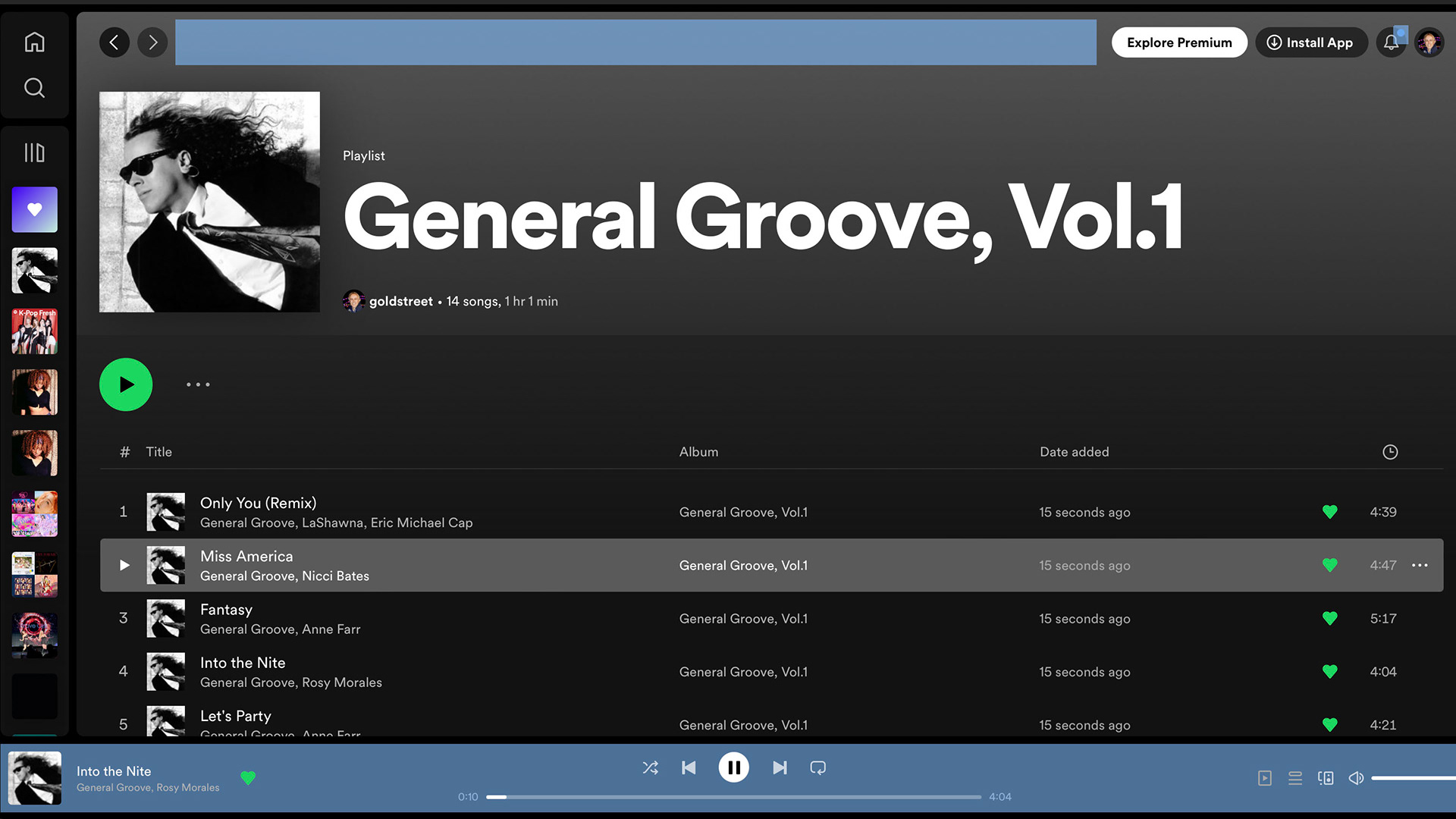Click the top blue search bar area
The width and height of the screenshot is (1456, 819).
coord(635,42)
